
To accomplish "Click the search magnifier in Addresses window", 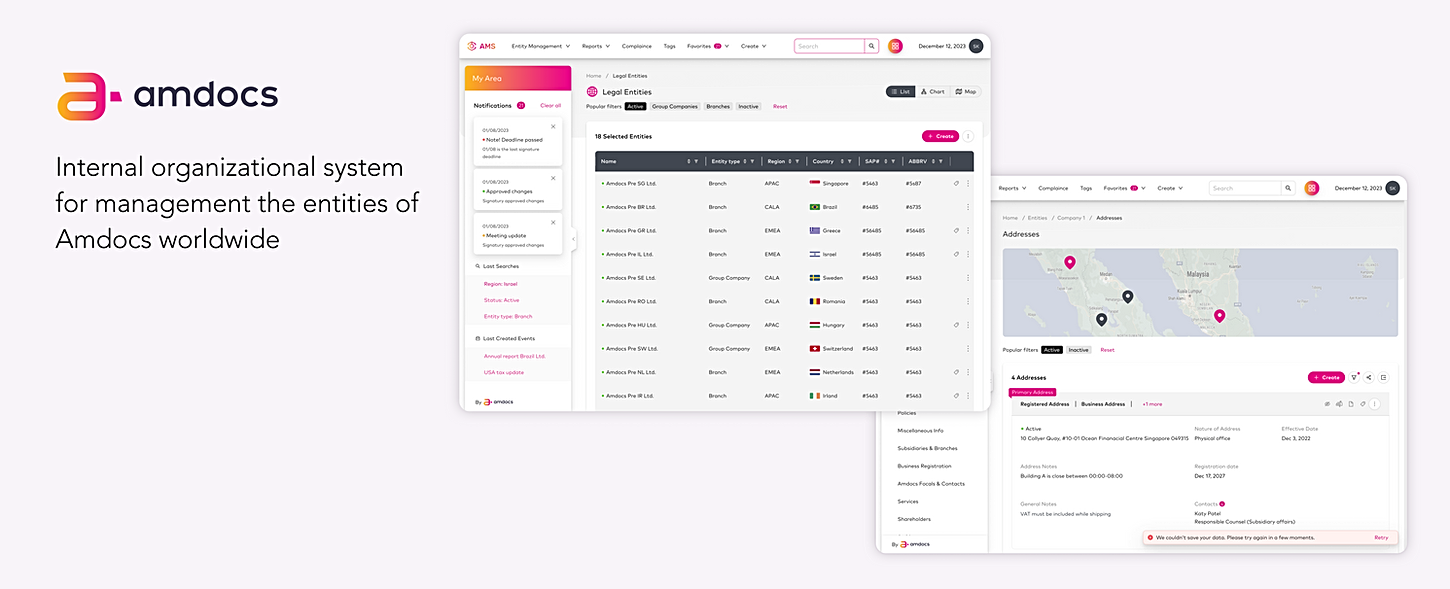I will (x=1288, y=188).
